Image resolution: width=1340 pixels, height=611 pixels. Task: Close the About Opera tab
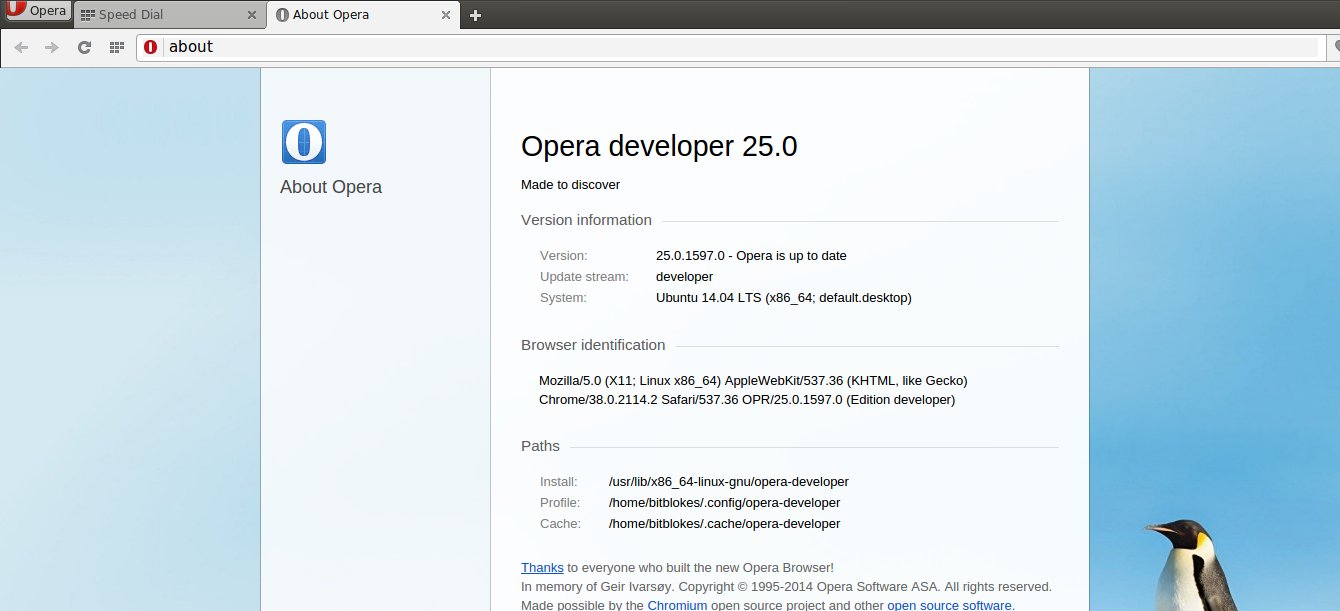coord(447,15)
